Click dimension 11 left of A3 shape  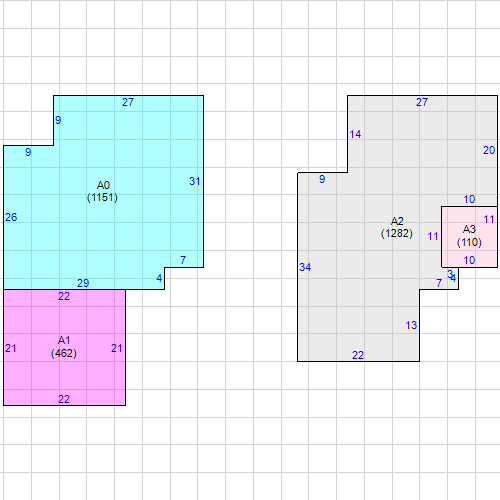(x=433, y=236)
